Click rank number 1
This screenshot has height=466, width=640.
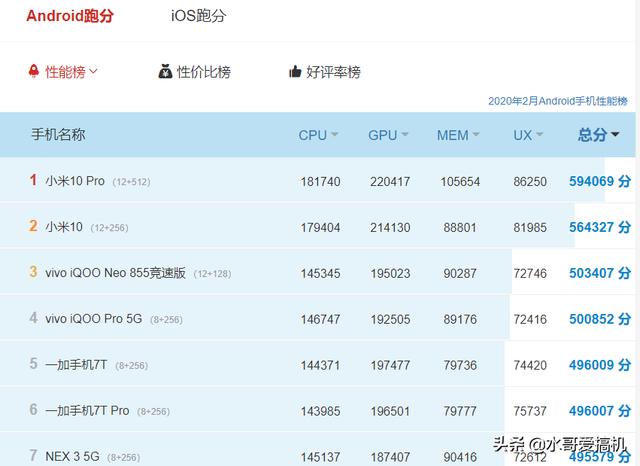coord(33,180)
